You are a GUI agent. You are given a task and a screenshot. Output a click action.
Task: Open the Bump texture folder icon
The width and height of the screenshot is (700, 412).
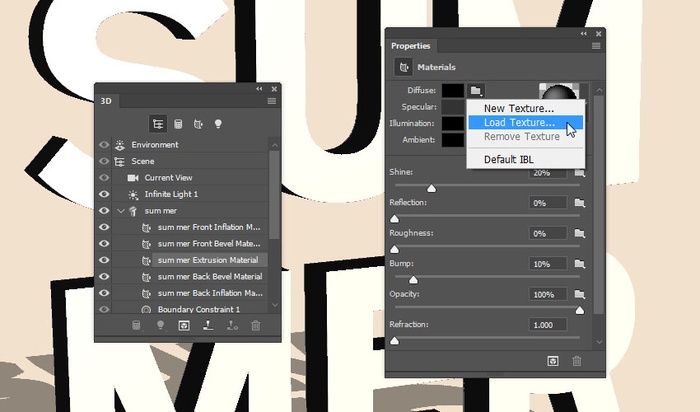579,264
